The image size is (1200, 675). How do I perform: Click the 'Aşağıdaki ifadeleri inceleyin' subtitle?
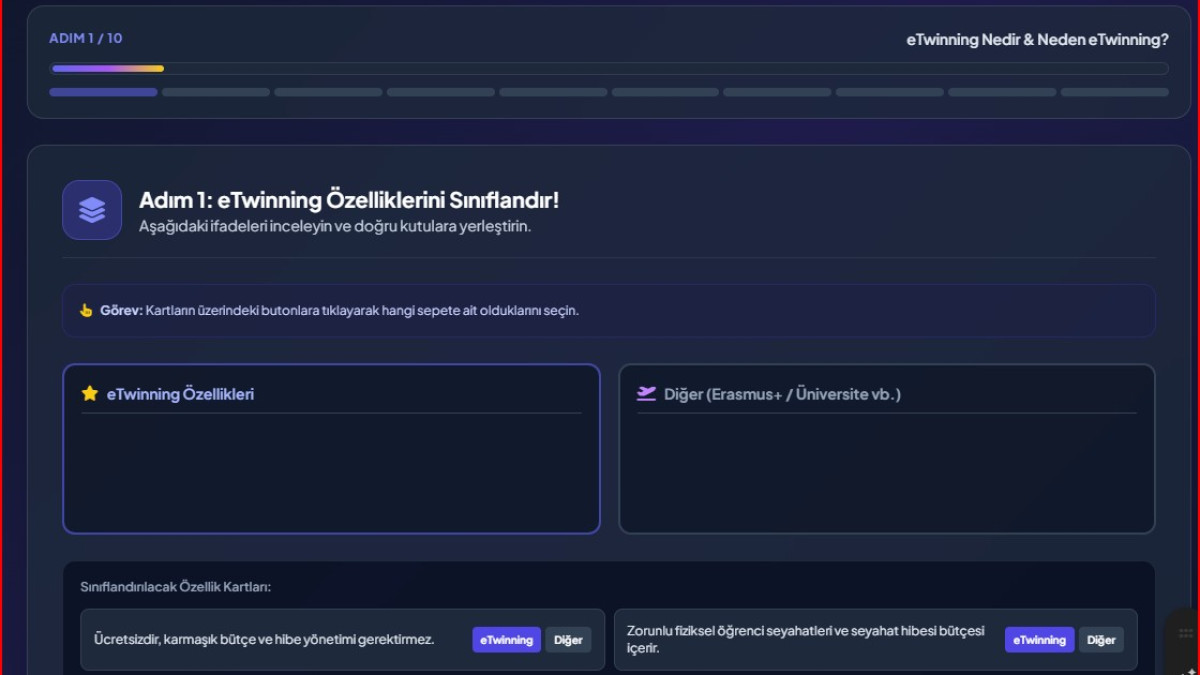pyautogui.click(x=335, y=226)
